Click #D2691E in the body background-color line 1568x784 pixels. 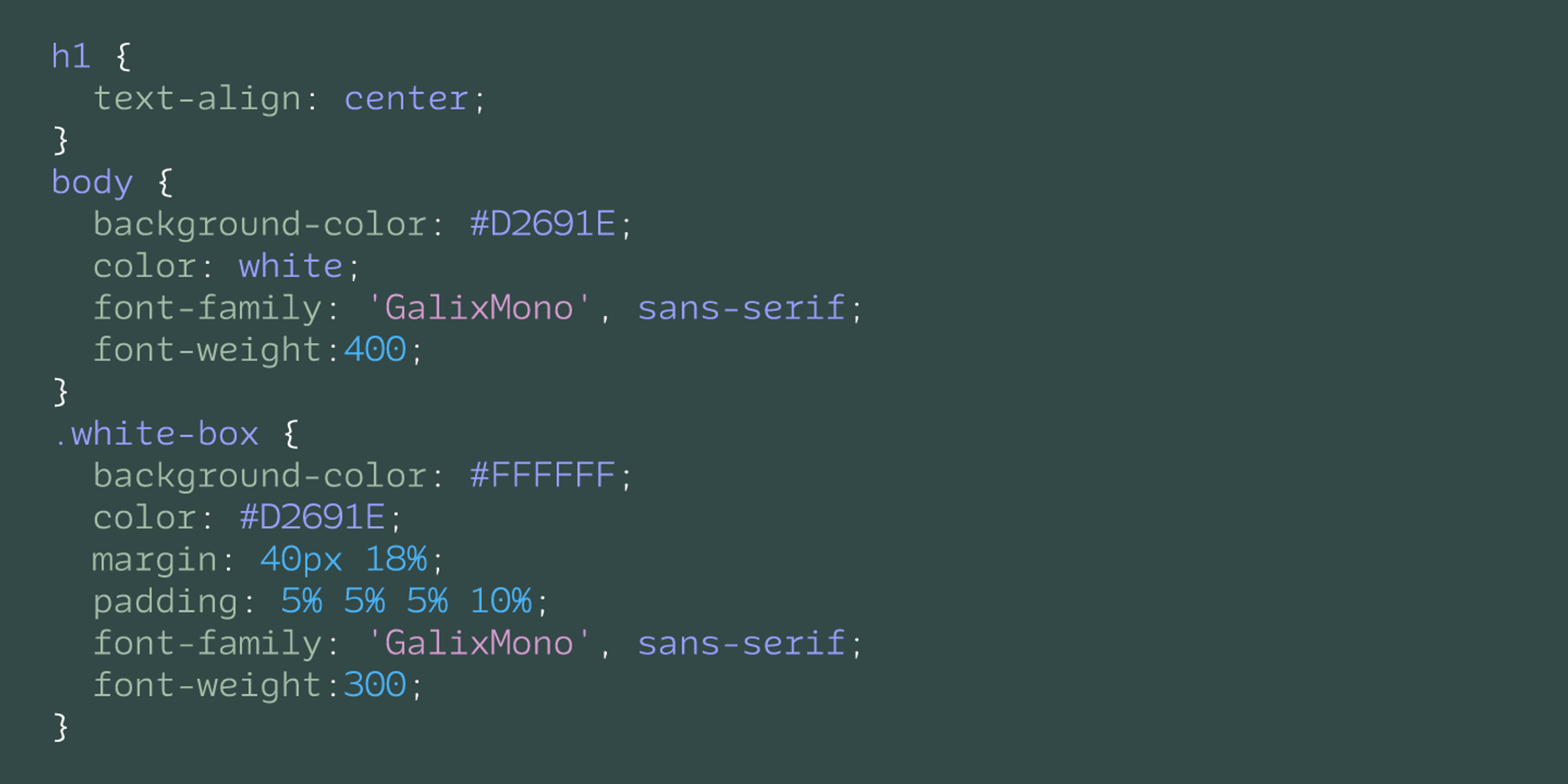(x=542, y=225)
